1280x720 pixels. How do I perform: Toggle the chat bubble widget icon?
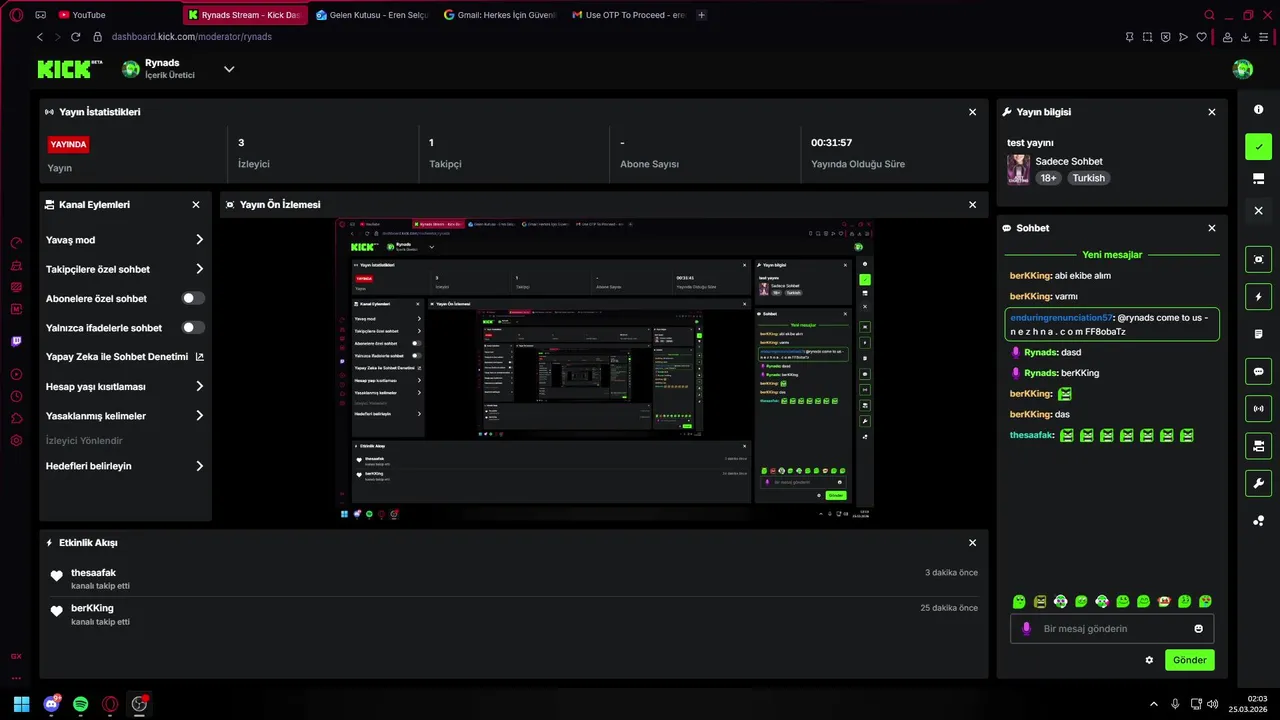click(1258, 371)
